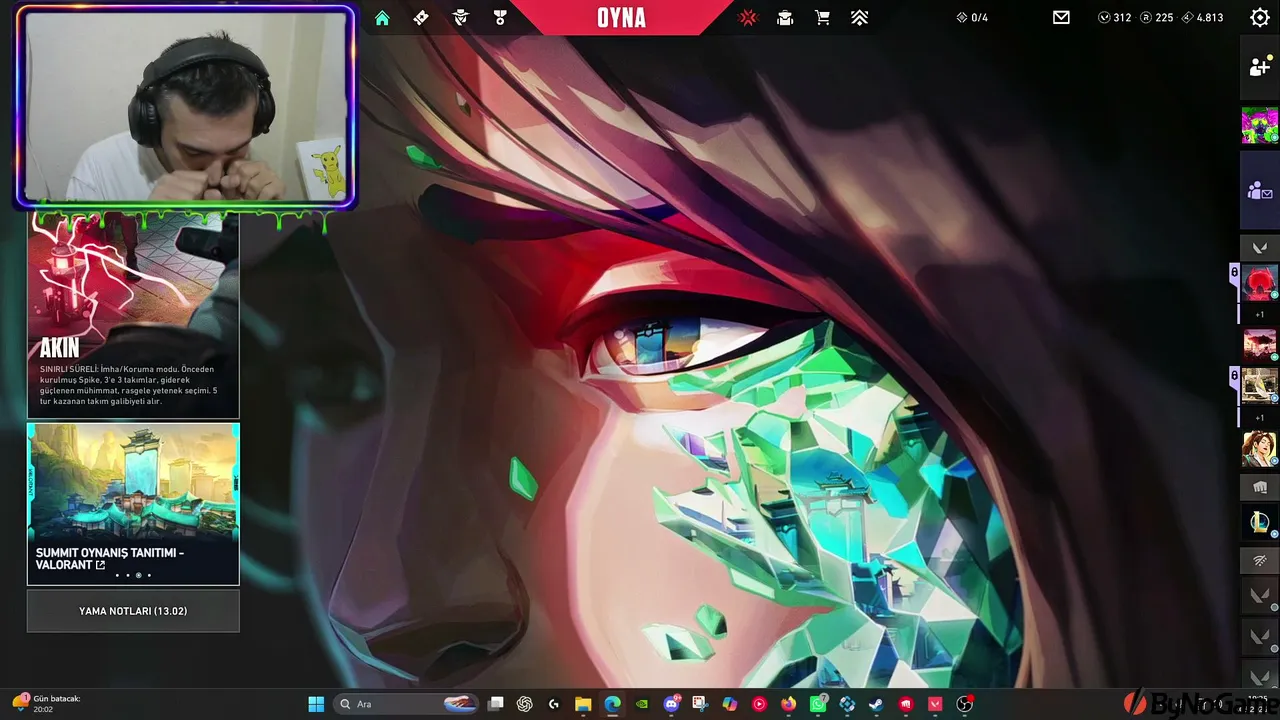Expand the Valorant friends group header
The height and width of the screenshot is (720, 1280).
(1260, 247)
